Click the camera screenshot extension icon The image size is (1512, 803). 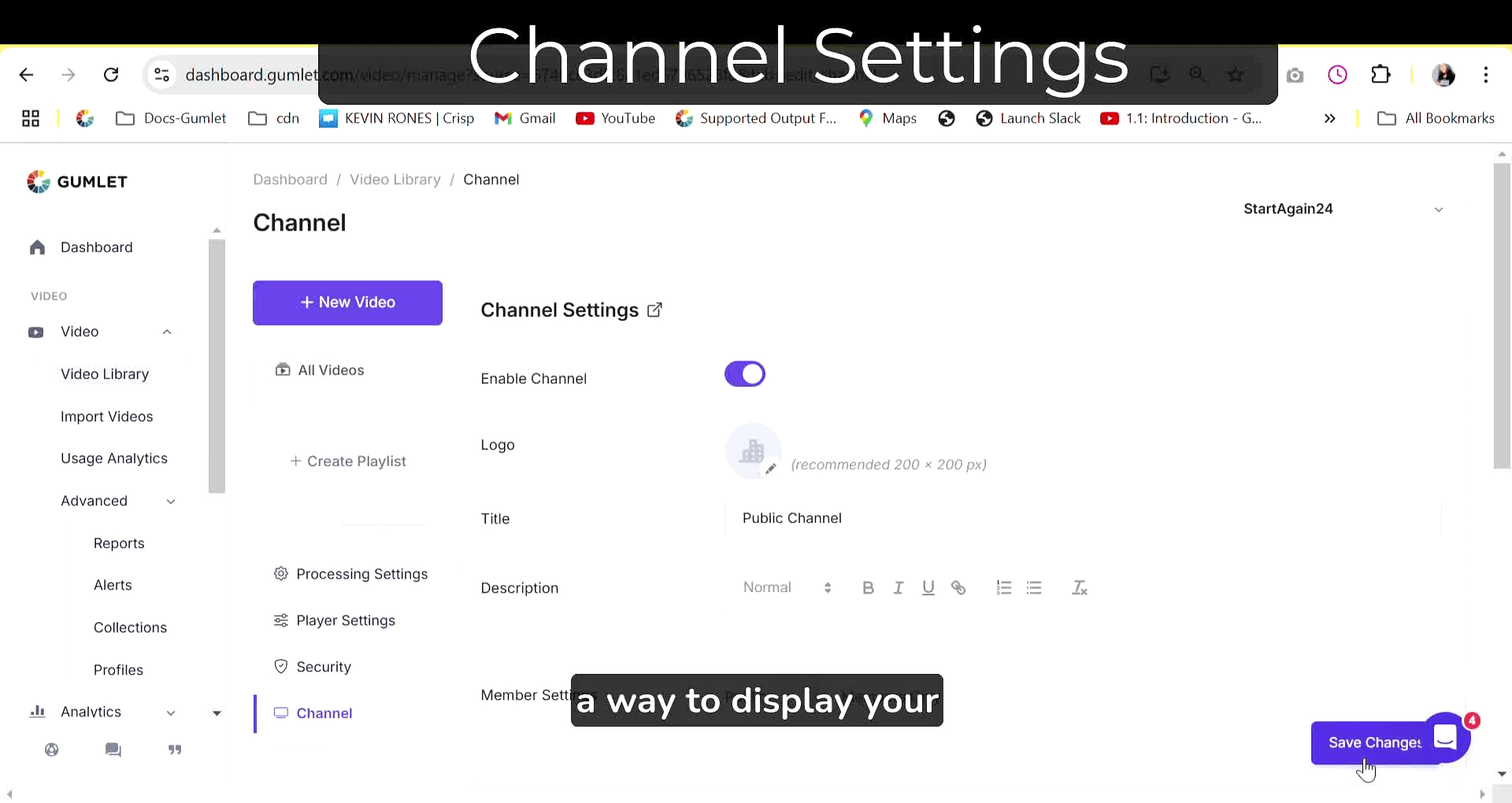1295,75
